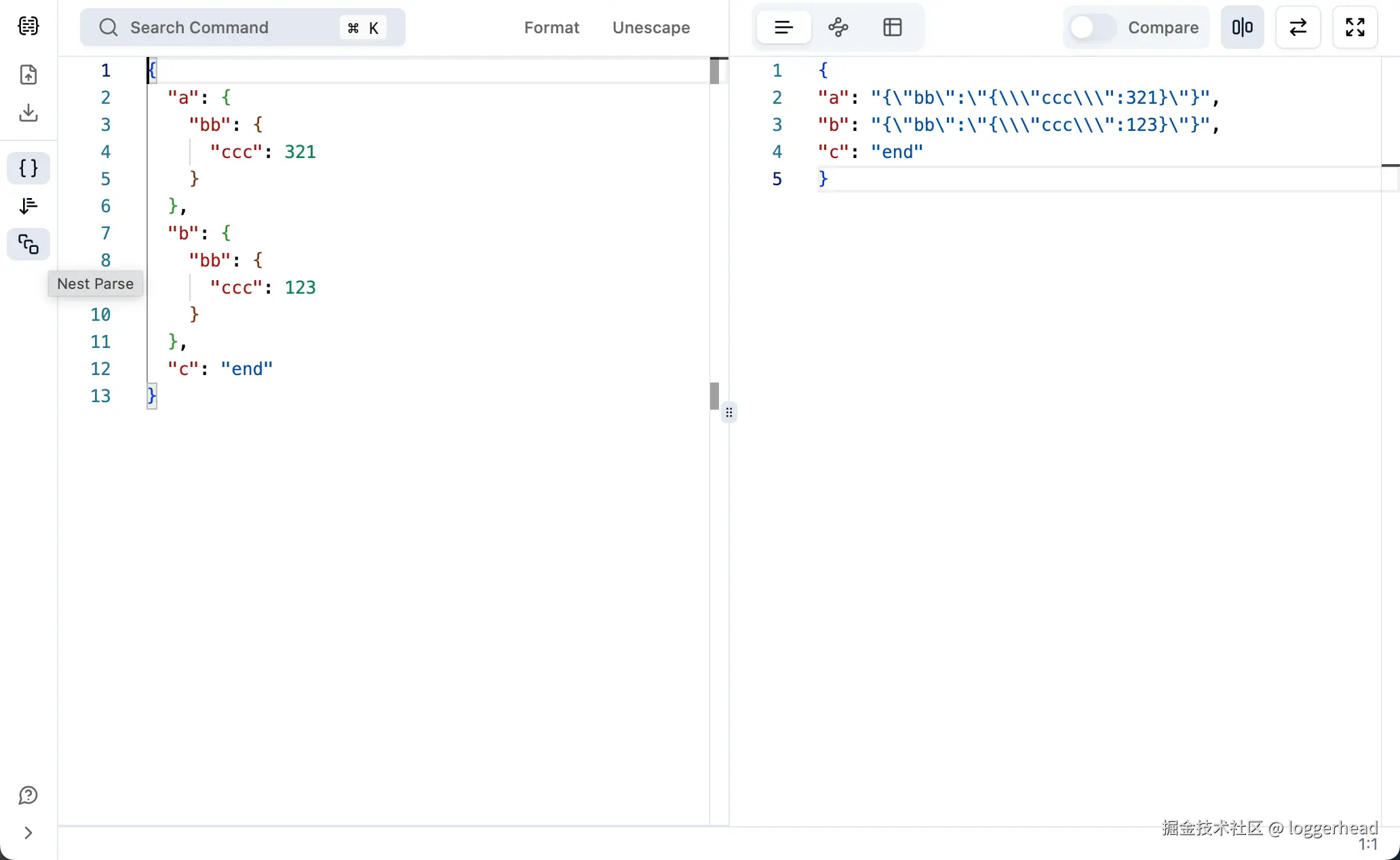
Task: Click the Unescape command
Action: pos(651,28)
